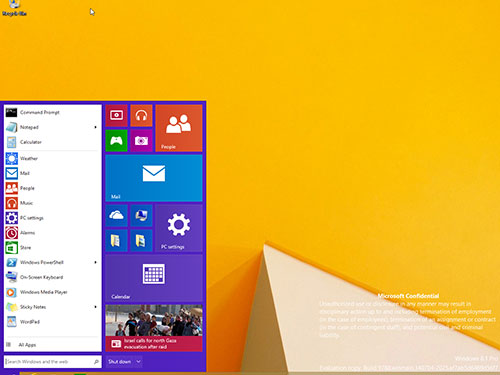Open the This PC computer tile
Viewport: 500px width, 375px height.
pos(141,215)
